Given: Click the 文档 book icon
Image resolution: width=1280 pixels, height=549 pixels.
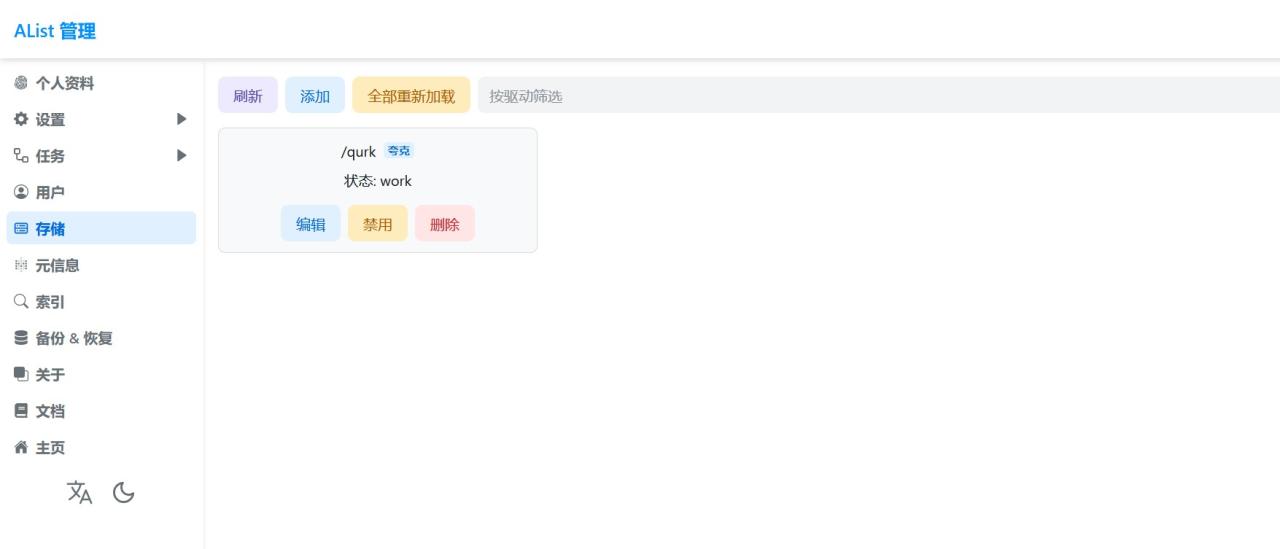Looking at the screenshot, I should click(x=21, y=411).
